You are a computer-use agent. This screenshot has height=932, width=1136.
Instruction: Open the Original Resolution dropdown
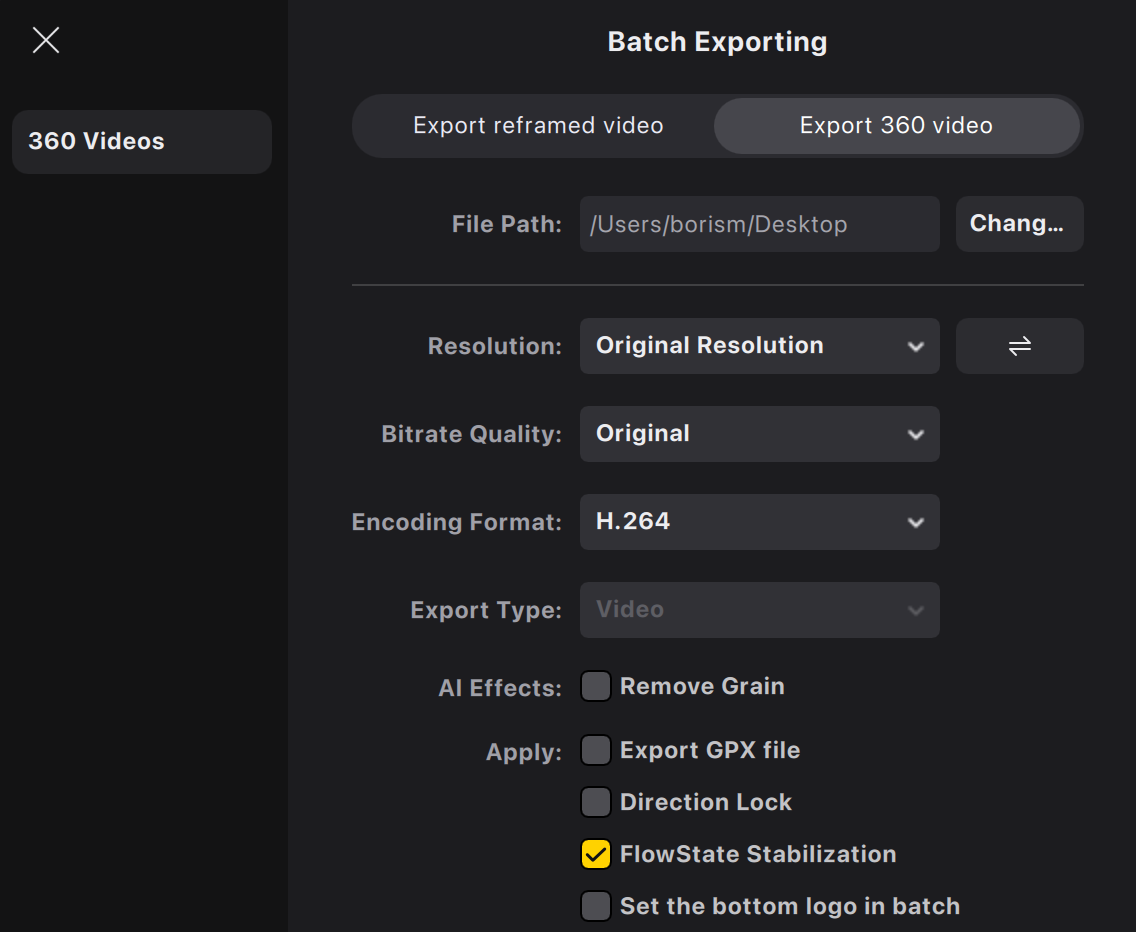point(759,346)
